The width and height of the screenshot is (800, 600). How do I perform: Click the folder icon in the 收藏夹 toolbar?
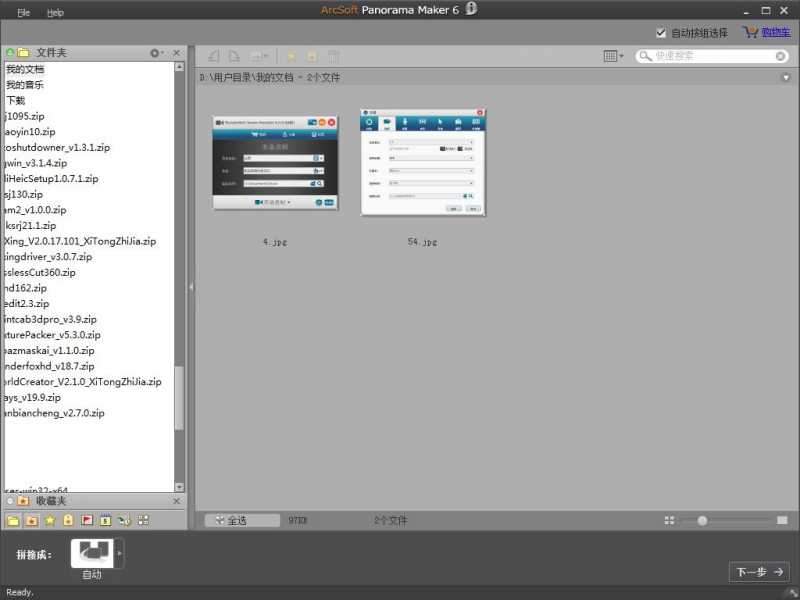click(x=12, y=520)
